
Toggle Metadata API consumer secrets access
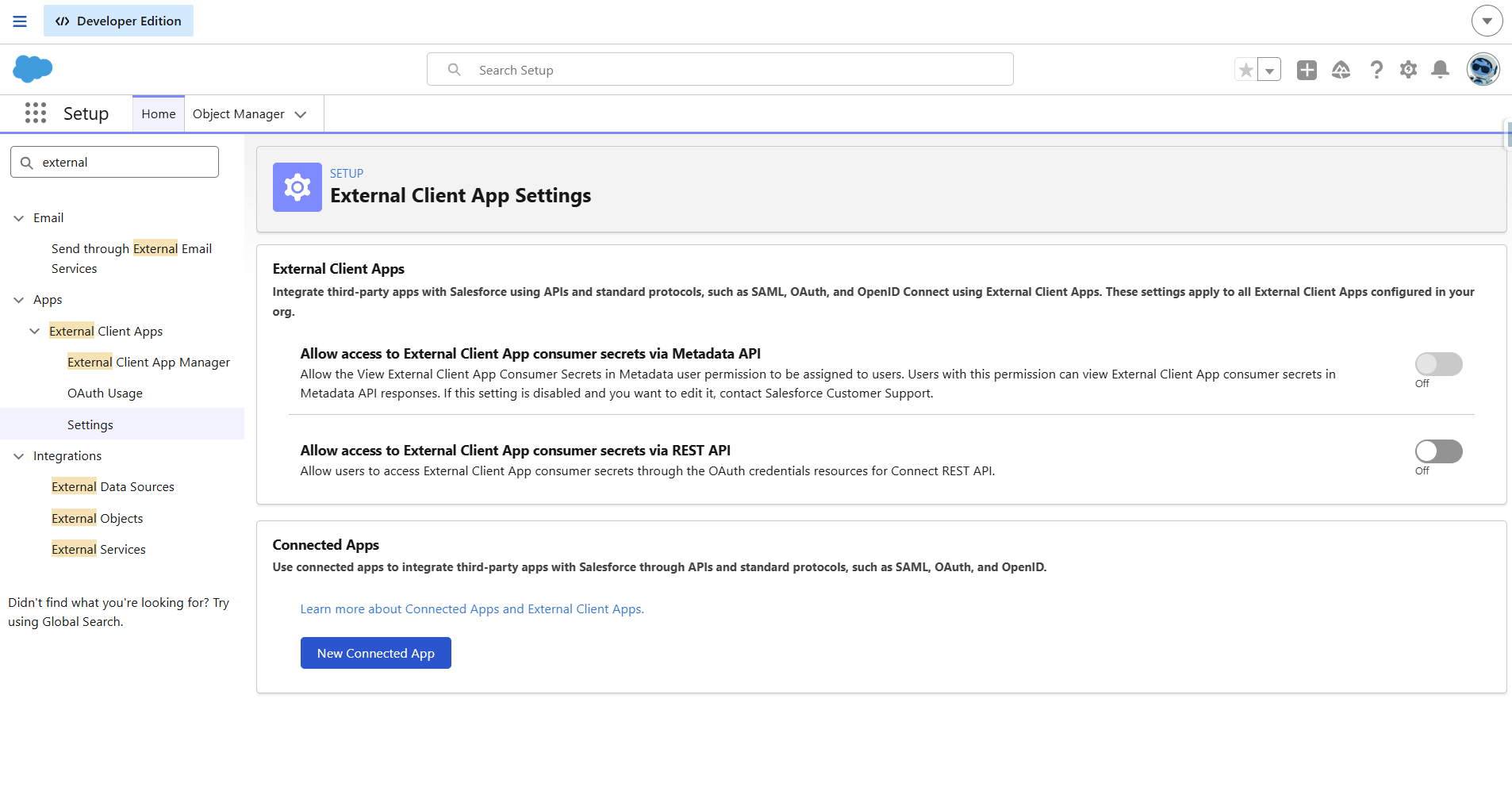[x=1438, y=364]
